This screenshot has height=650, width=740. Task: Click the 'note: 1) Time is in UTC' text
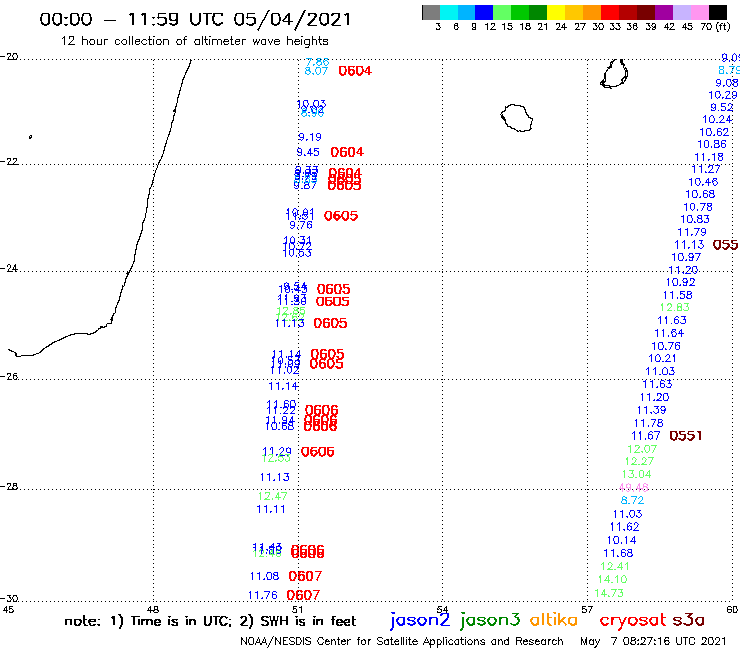click(x=148, y=621)
